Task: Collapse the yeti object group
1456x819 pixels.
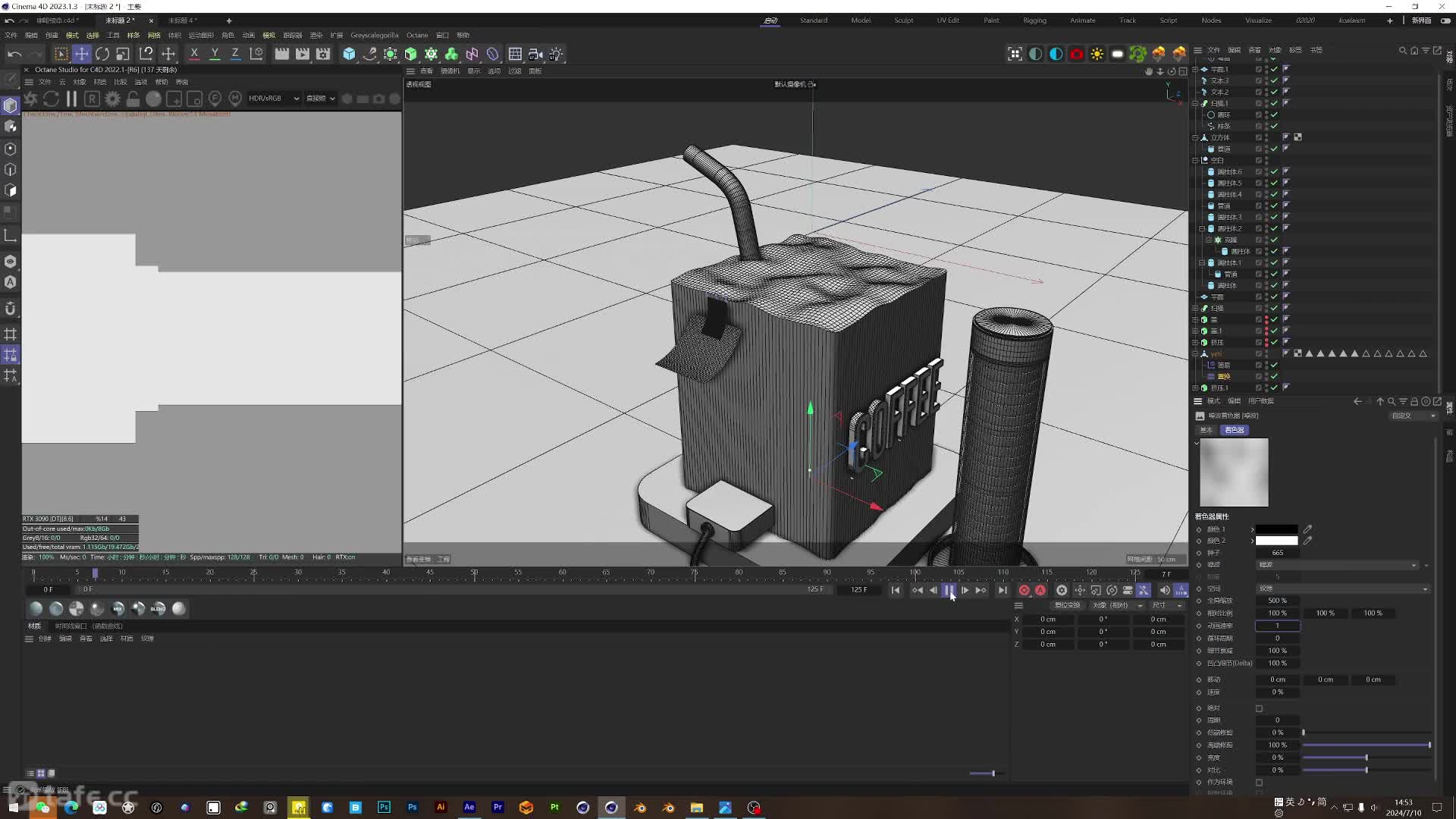Action: (x=1196, y=353)
